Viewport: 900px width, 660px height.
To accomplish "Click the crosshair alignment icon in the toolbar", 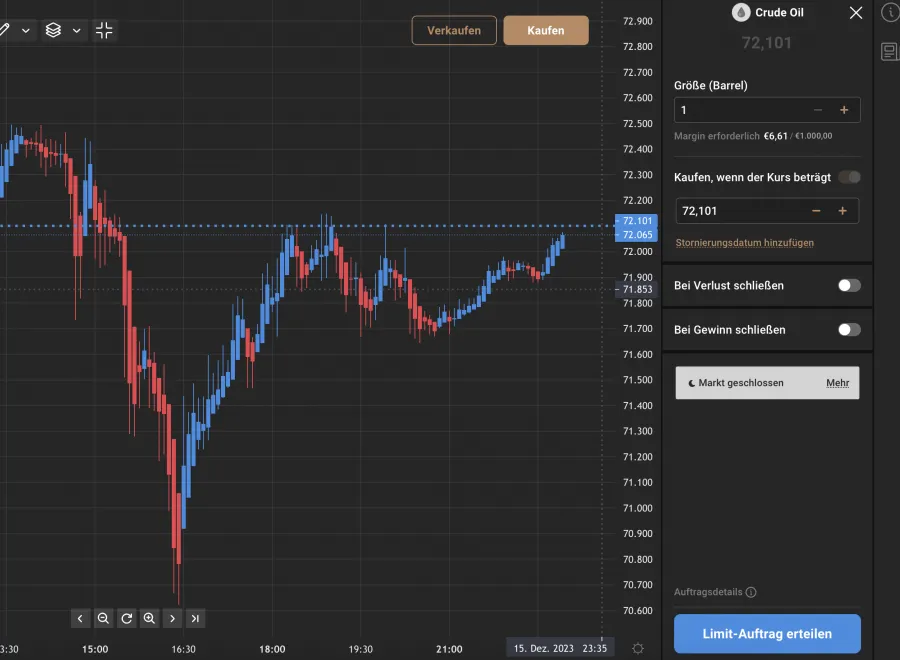I will pos(104,30).
